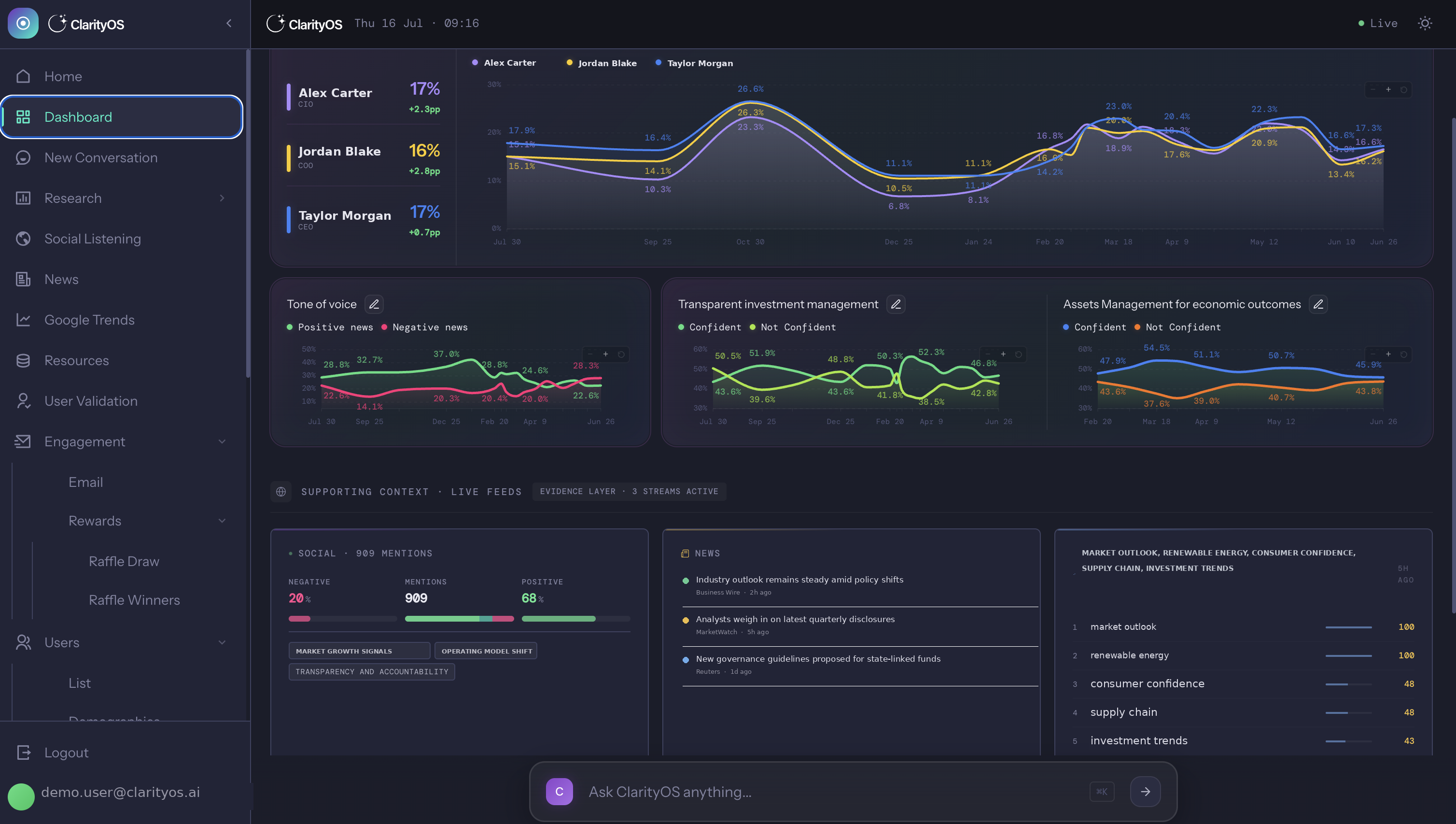Screen dimensions: 1456x824
Task: Reset zoom on the executives trend chart
Action: (x=1403, y=89)
